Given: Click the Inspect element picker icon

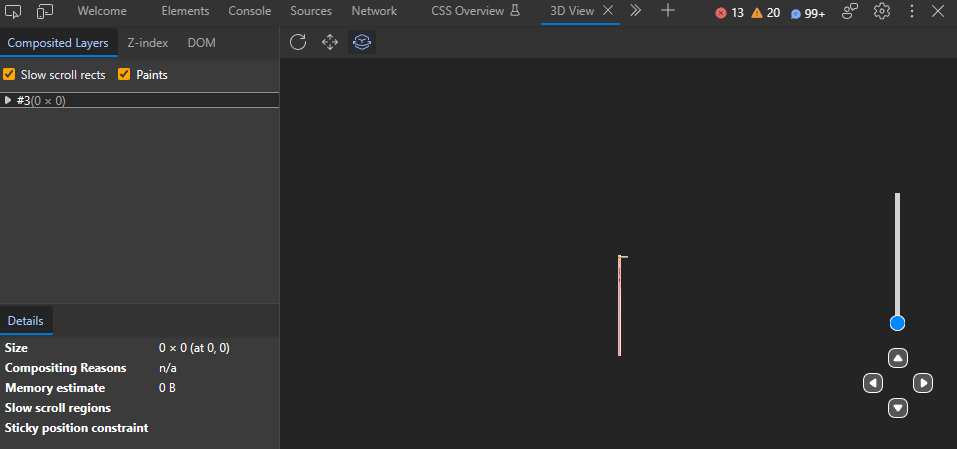Looking at the screenshot, I should (13, 11).
